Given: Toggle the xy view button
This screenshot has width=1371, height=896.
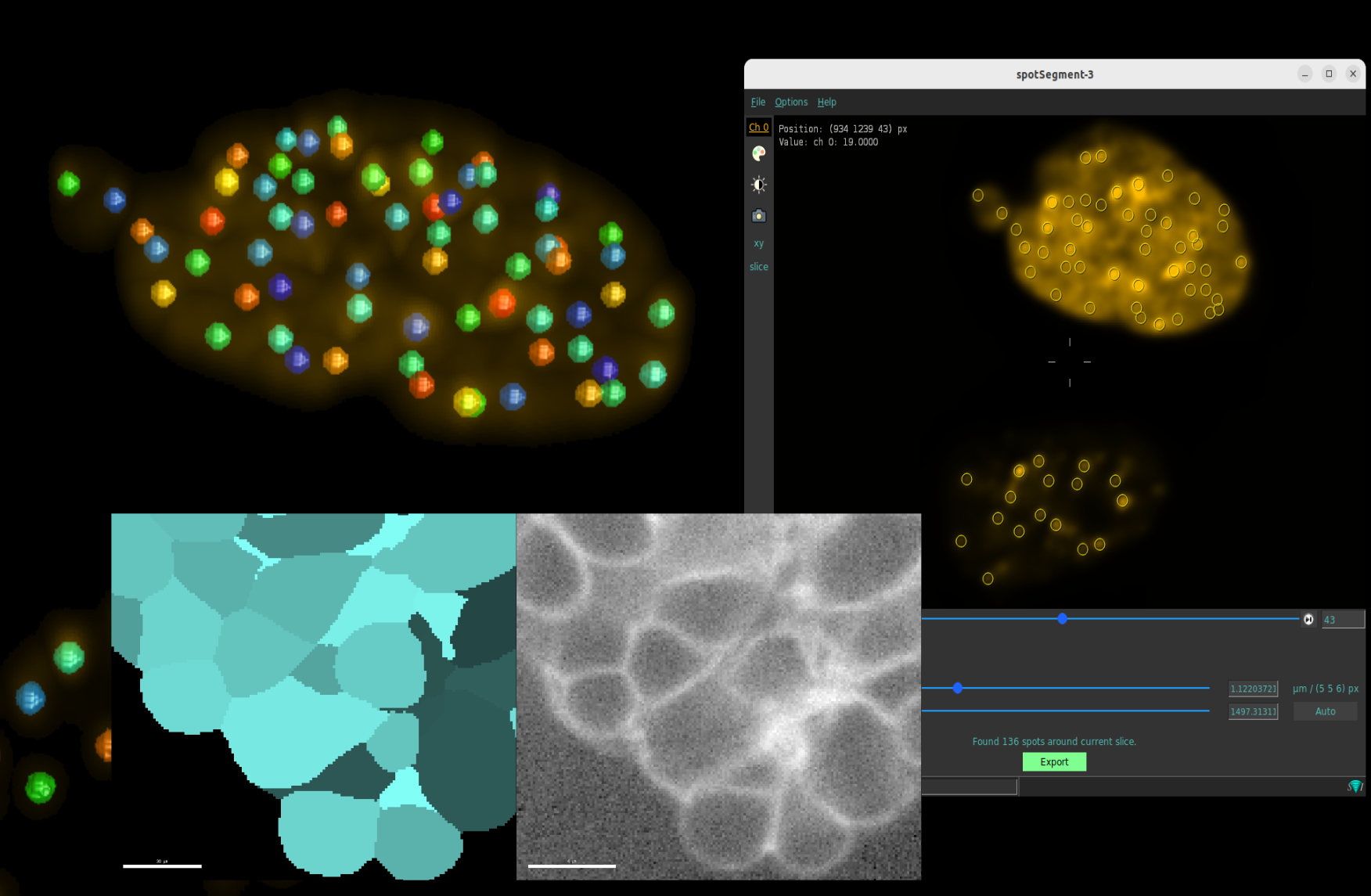Looking at the screenshot, I should 758,243.
